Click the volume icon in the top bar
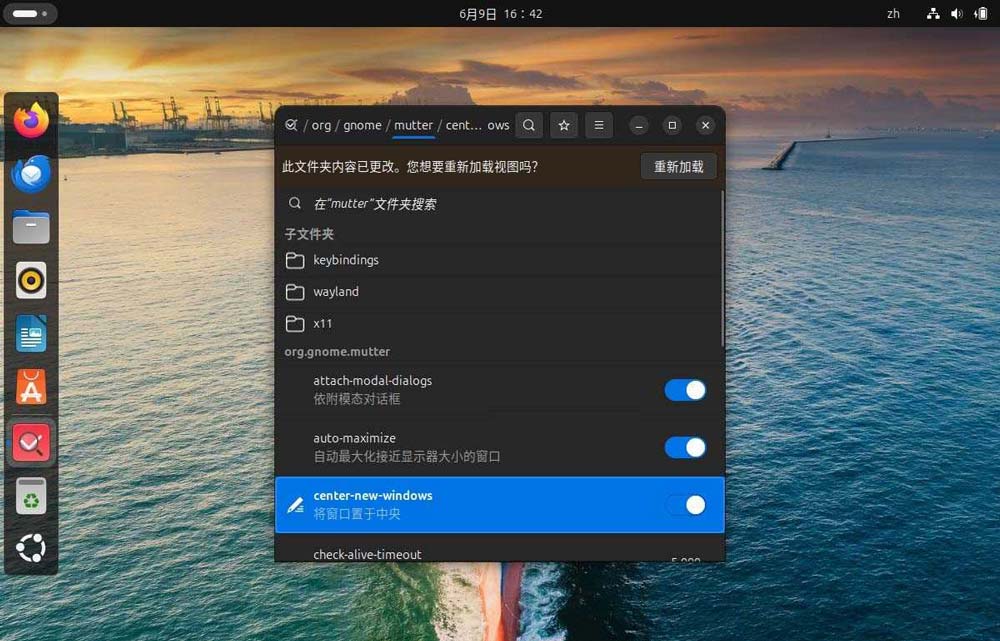Screen dimensions: 1000x641 (958, 13)
